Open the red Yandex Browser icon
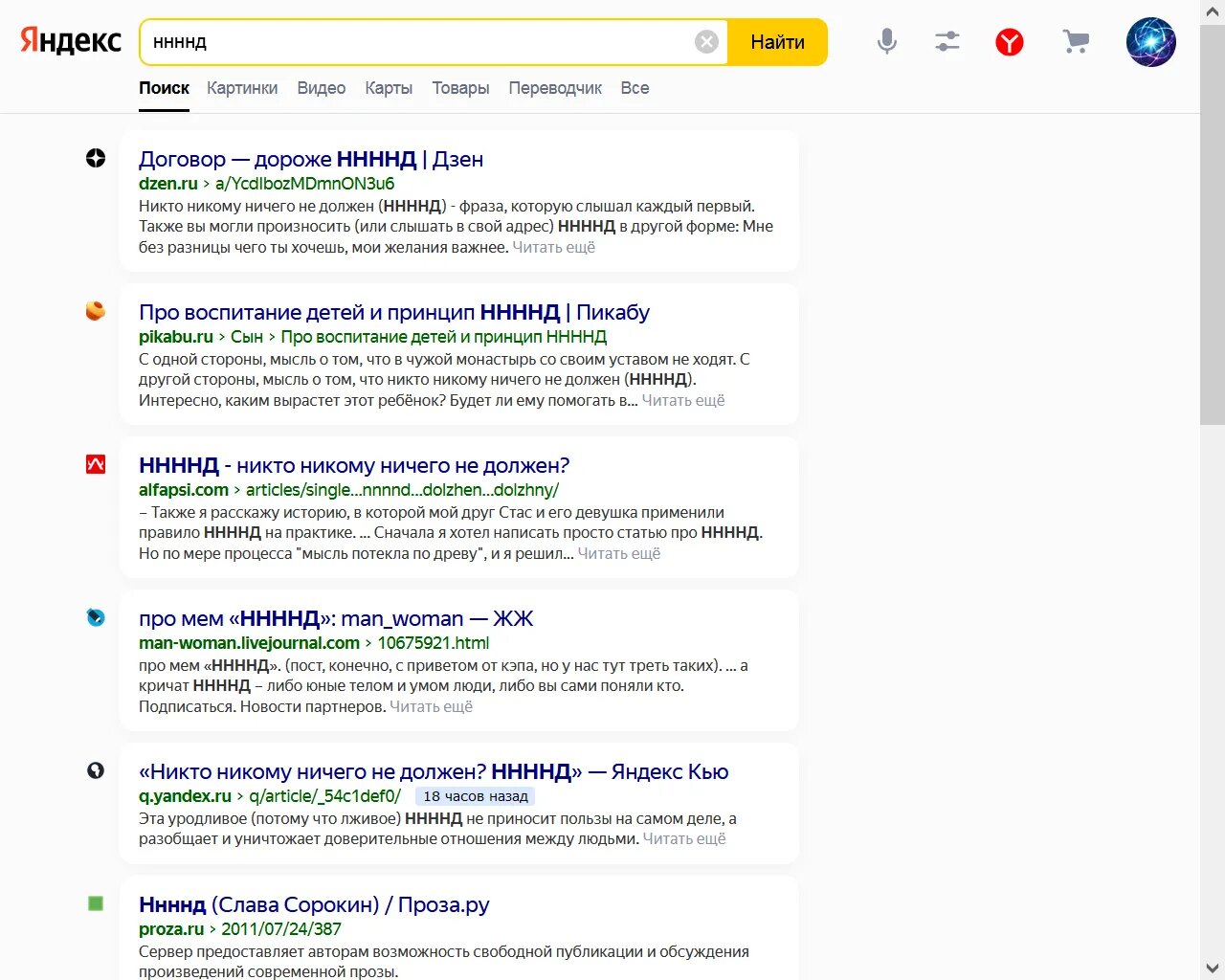This screenshot has width=1225, height=980. click(1010, 42)
